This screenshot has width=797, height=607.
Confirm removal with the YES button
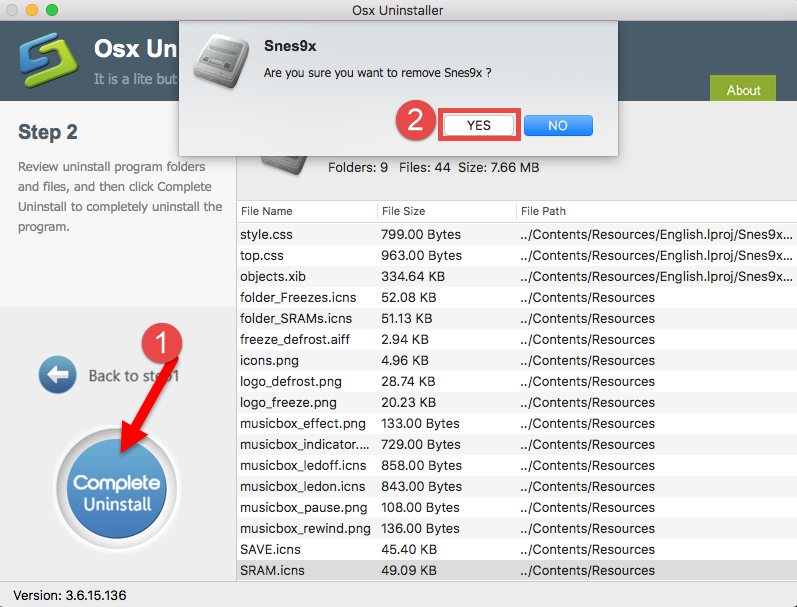click(x=479, y=125)
